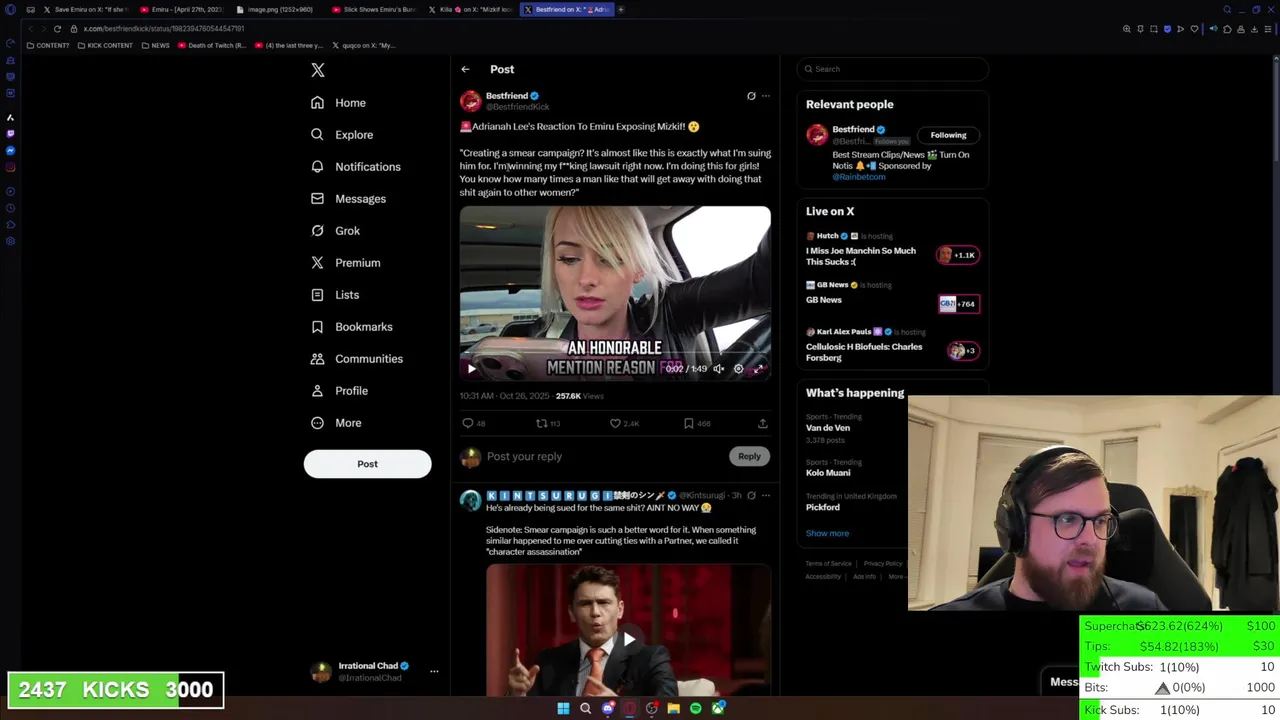Screen dimensions: 1280x720
Task: Open Lists in the sidebar
Action: (x=334, y=295)
